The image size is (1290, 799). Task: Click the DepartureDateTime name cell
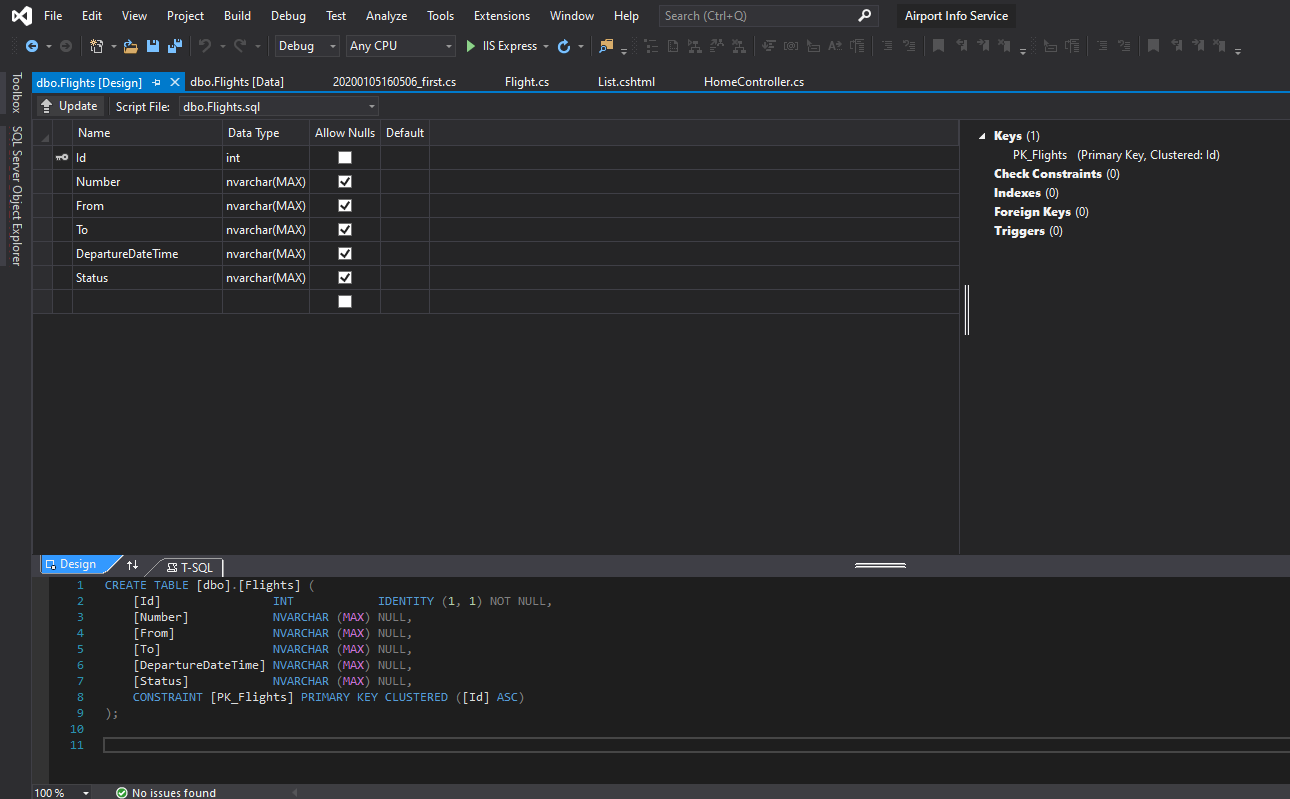(147, 254)
